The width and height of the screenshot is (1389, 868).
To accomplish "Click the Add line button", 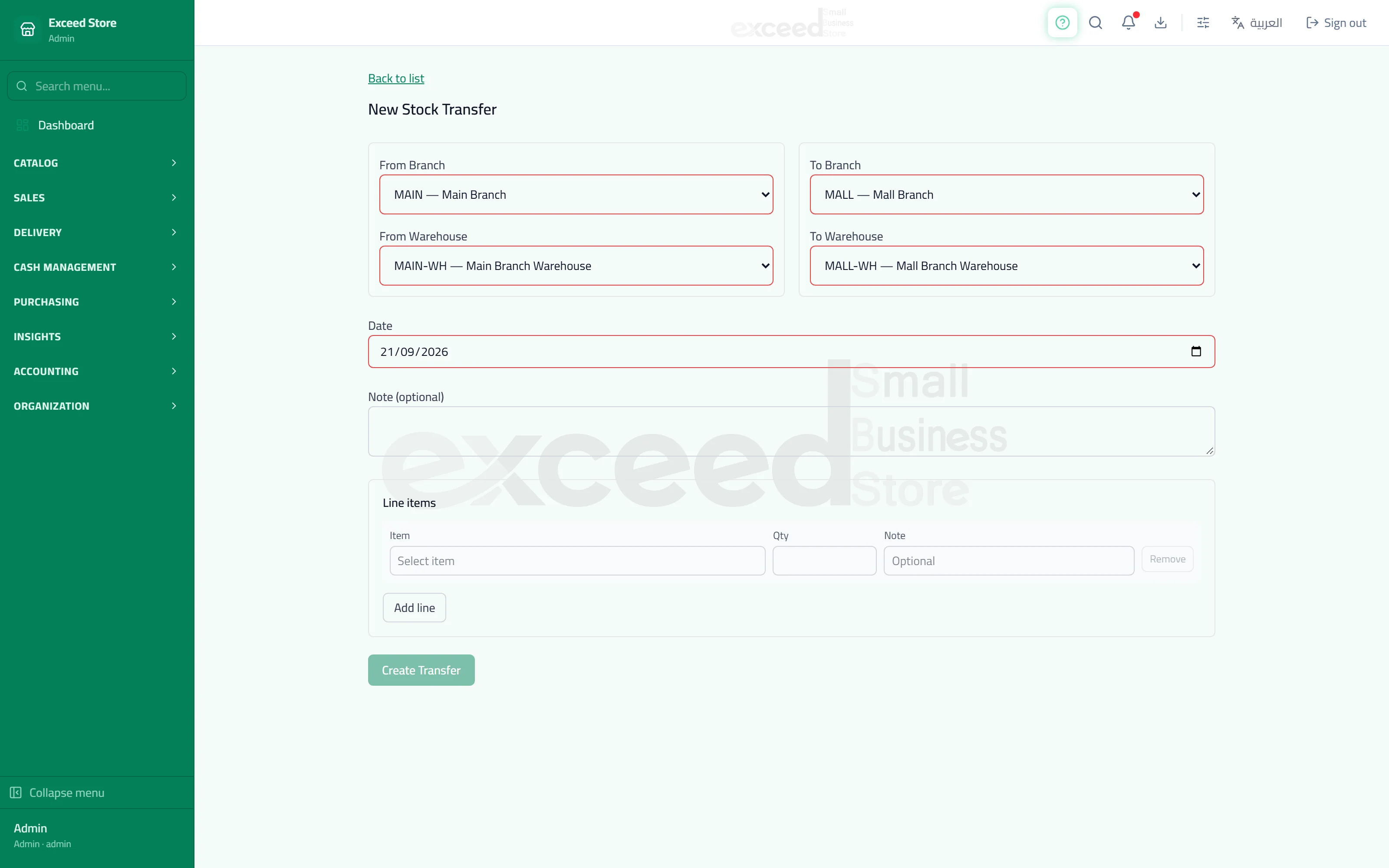I will pos(414,607).
